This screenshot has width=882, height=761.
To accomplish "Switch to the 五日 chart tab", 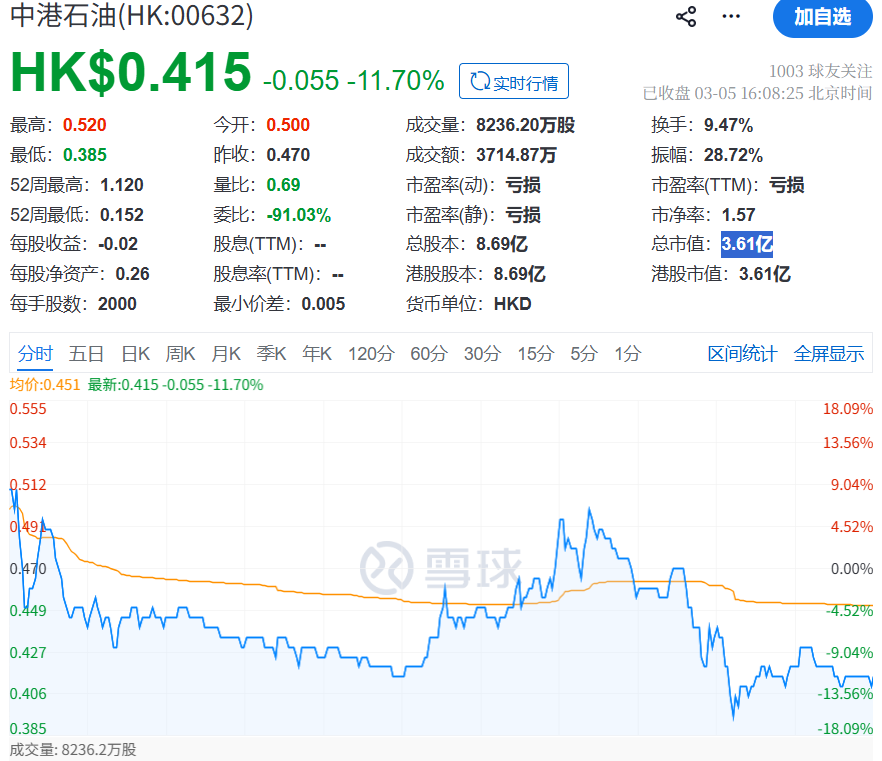I will click(86, 353).
